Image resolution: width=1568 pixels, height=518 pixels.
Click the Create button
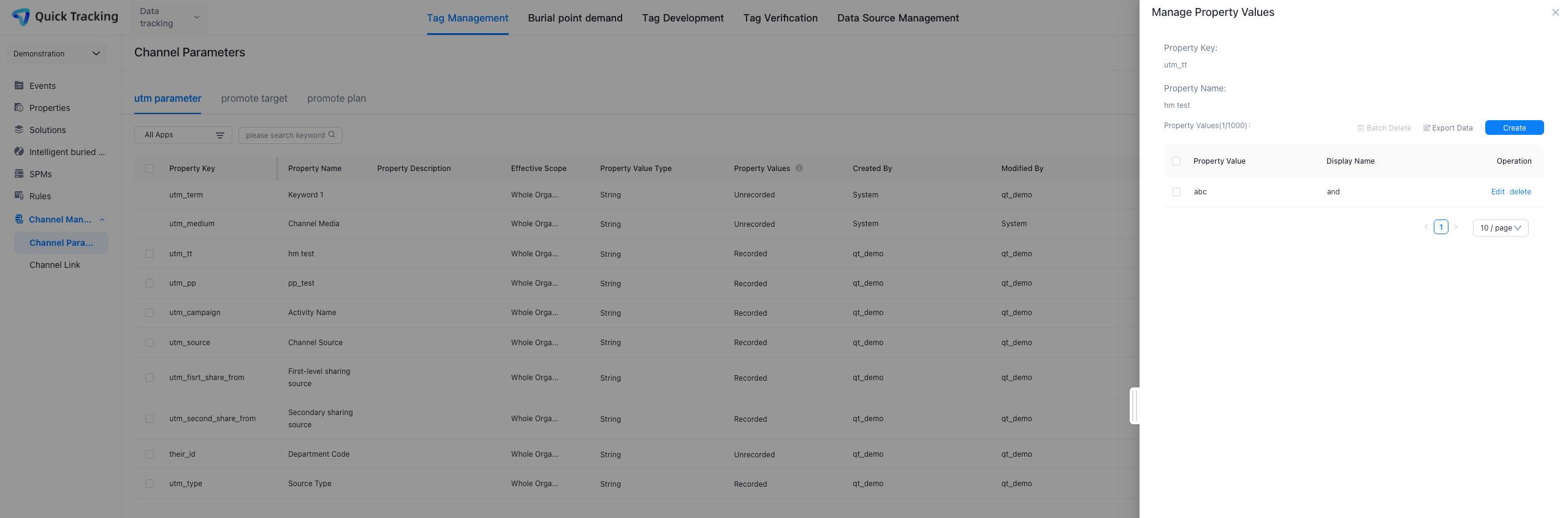click(1514, 128)
